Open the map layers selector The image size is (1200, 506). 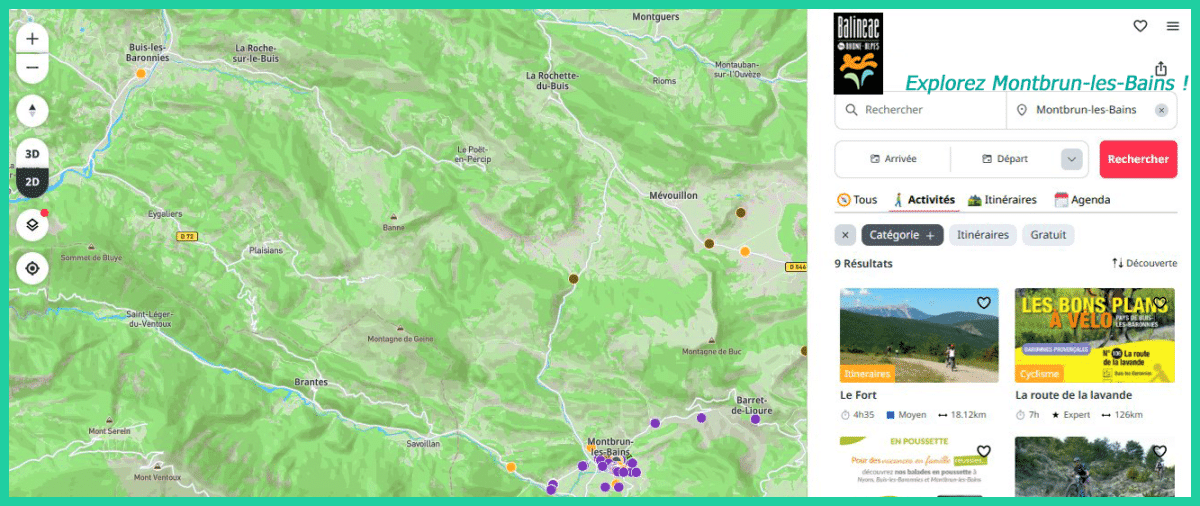coord(32,225)
